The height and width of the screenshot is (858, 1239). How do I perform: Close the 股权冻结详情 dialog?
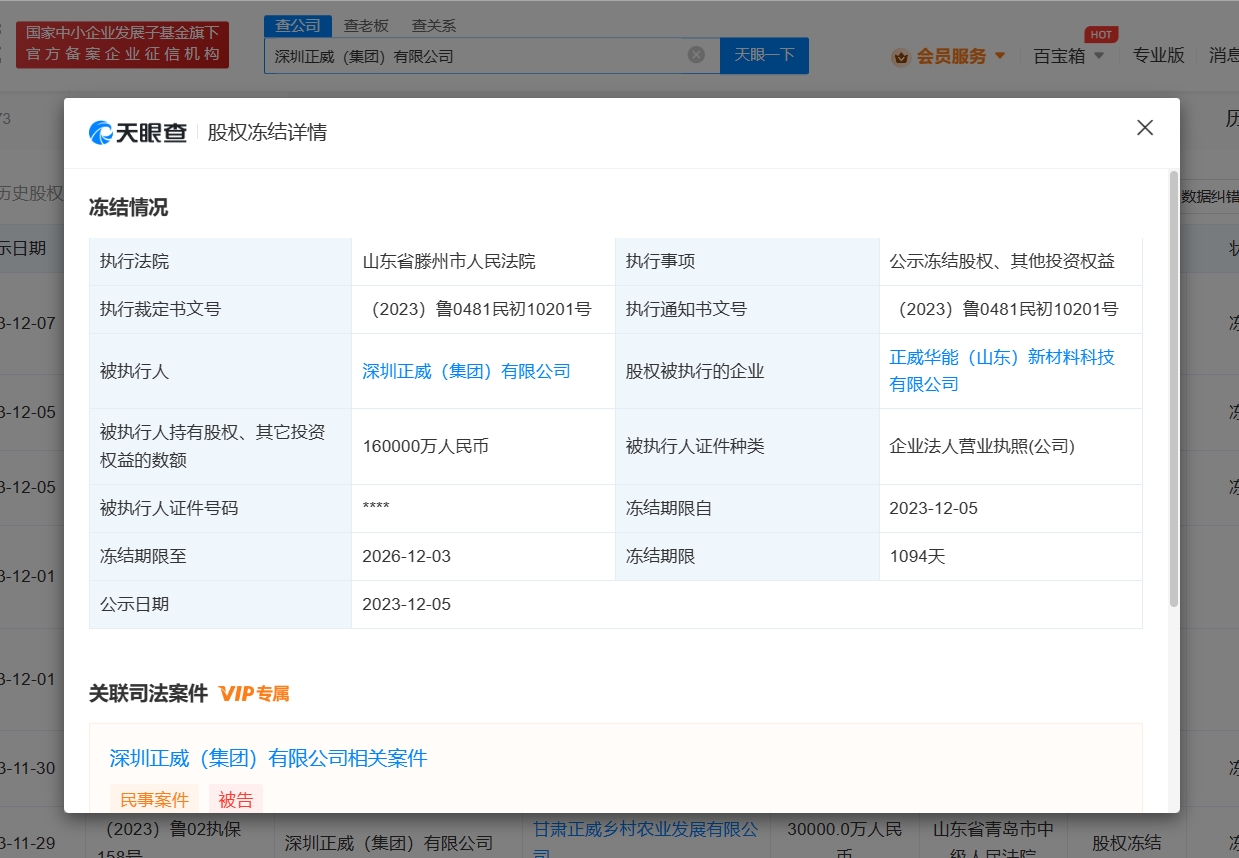coord(1145,128)
